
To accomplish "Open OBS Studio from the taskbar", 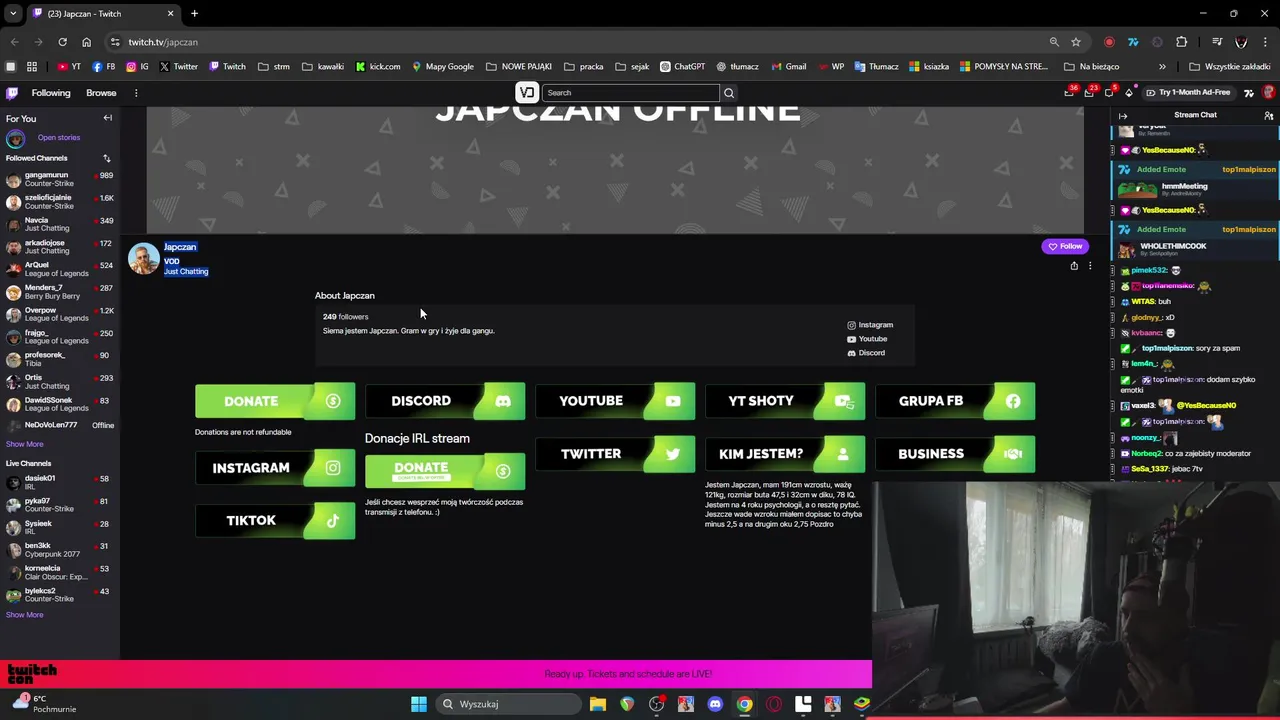I will (x=657, y=704).
